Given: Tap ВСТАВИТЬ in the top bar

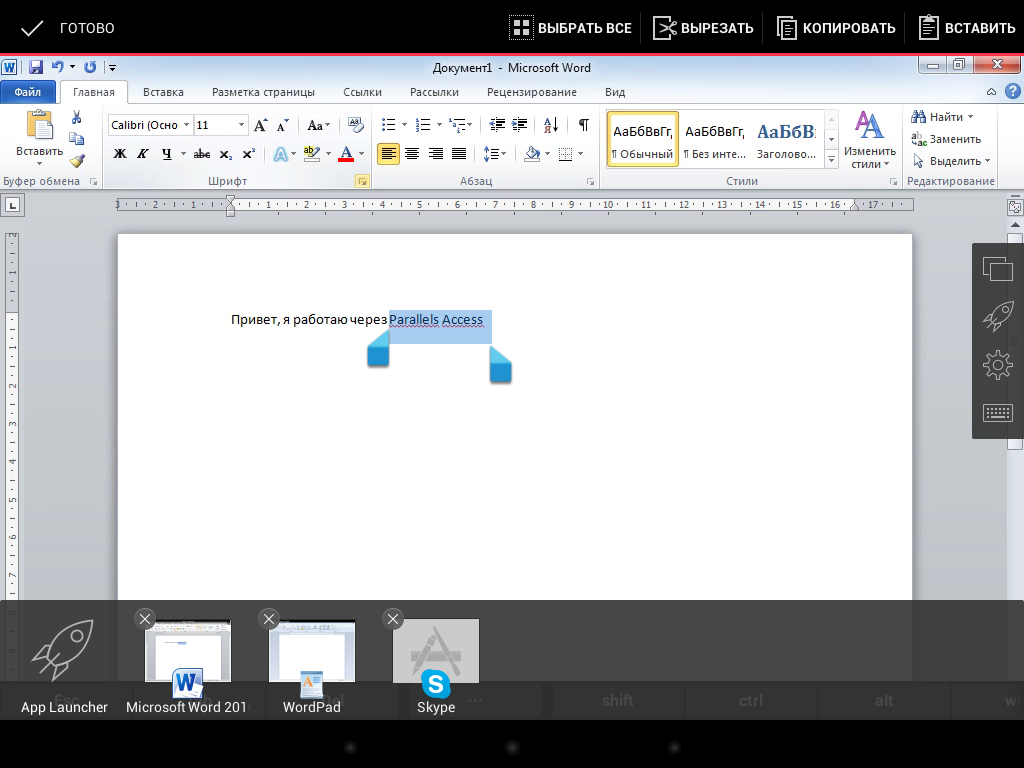Looking at the screenshot, I should [967, 28].
